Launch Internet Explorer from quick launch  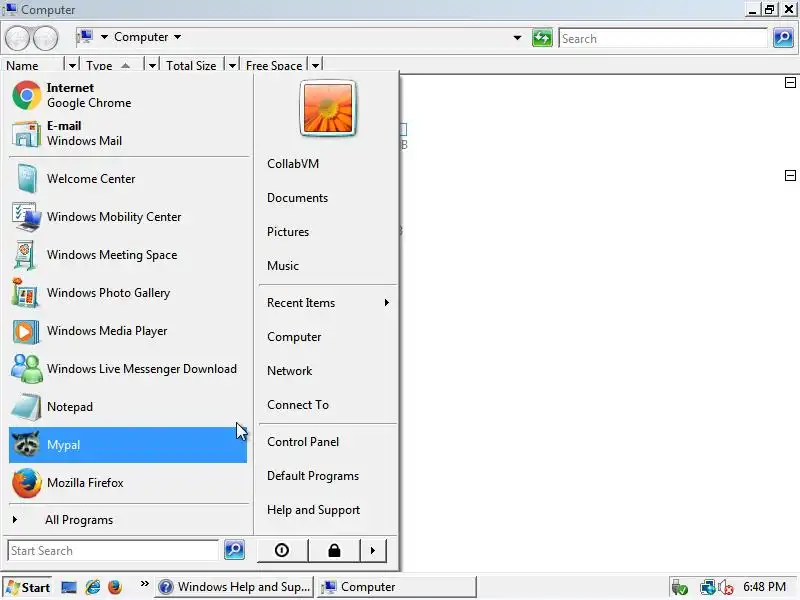(93, 587)
